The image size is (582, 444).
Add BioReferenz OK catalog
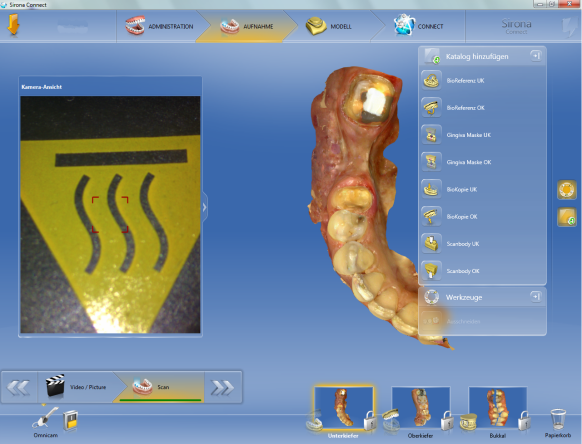coord(482,108)
